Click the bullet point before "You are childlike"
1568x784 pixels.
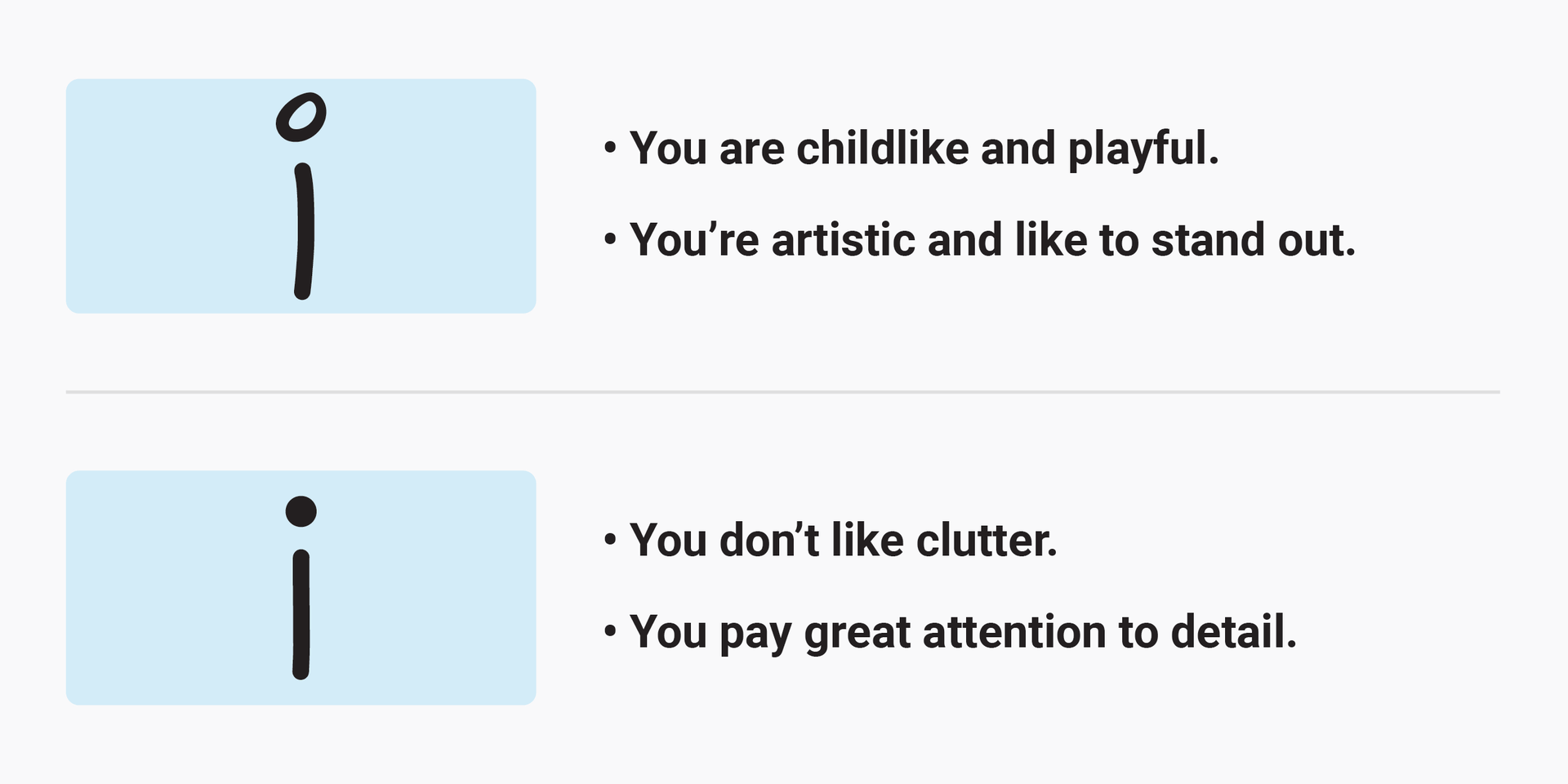point(610,149)
